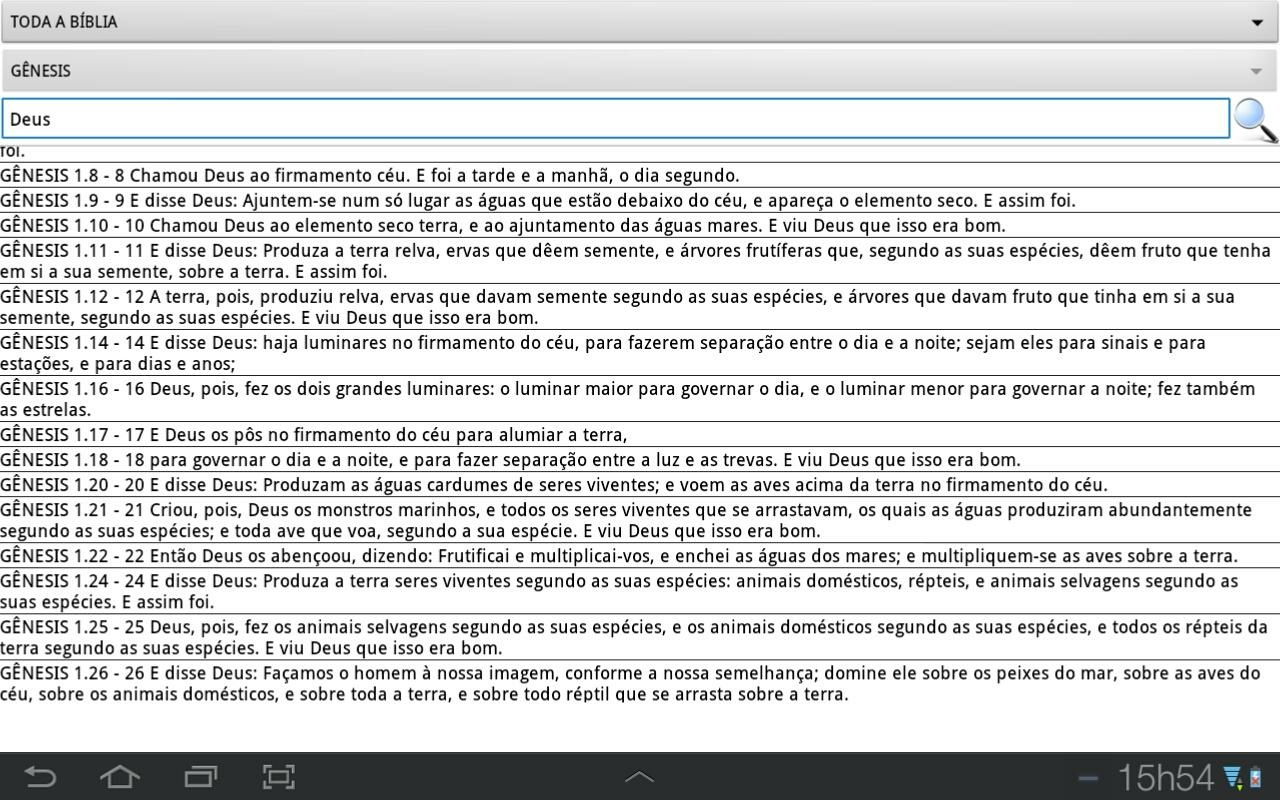
Task: Open verse GÊNESIS 1.11 result
Action: (x=640, y=261)
